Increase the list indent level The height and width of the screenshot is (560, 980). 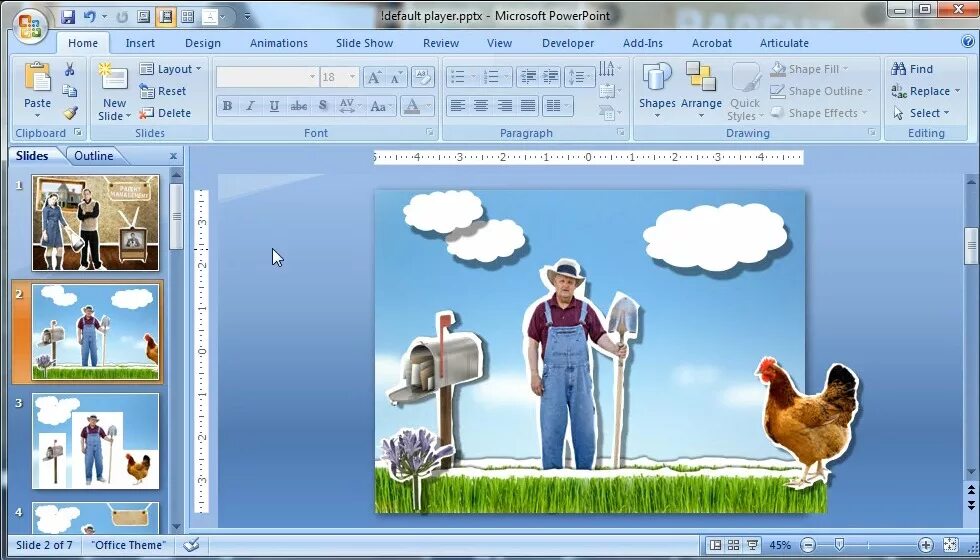coord(551,77)
